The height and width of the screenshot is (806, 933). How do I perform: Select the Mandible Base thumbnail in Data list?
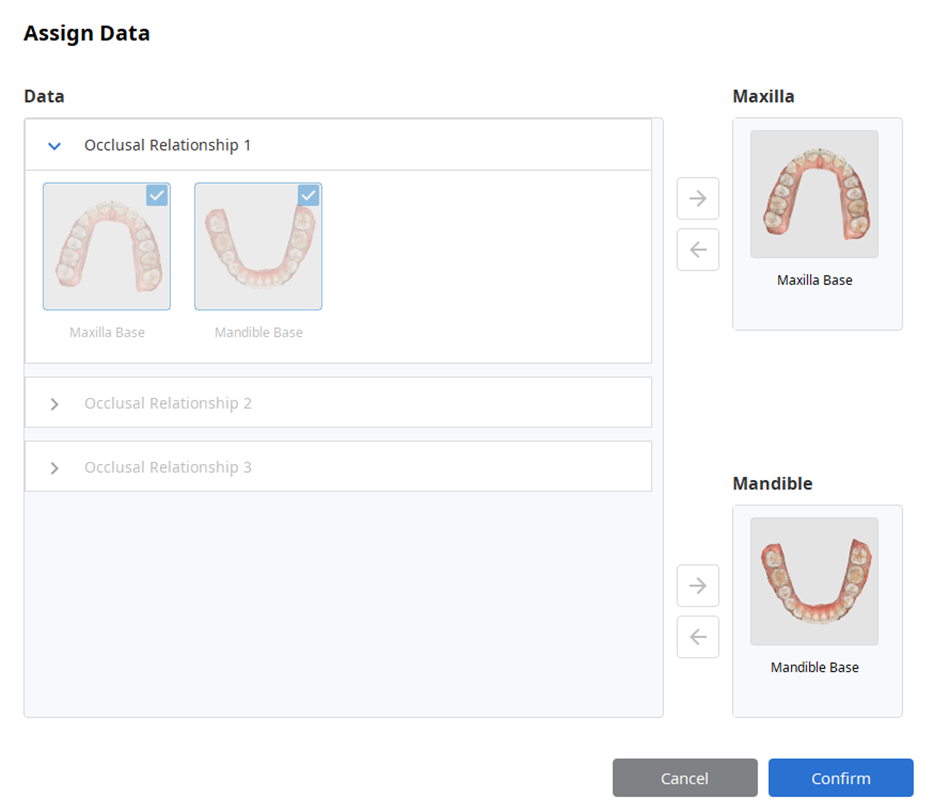coord(258,246)
